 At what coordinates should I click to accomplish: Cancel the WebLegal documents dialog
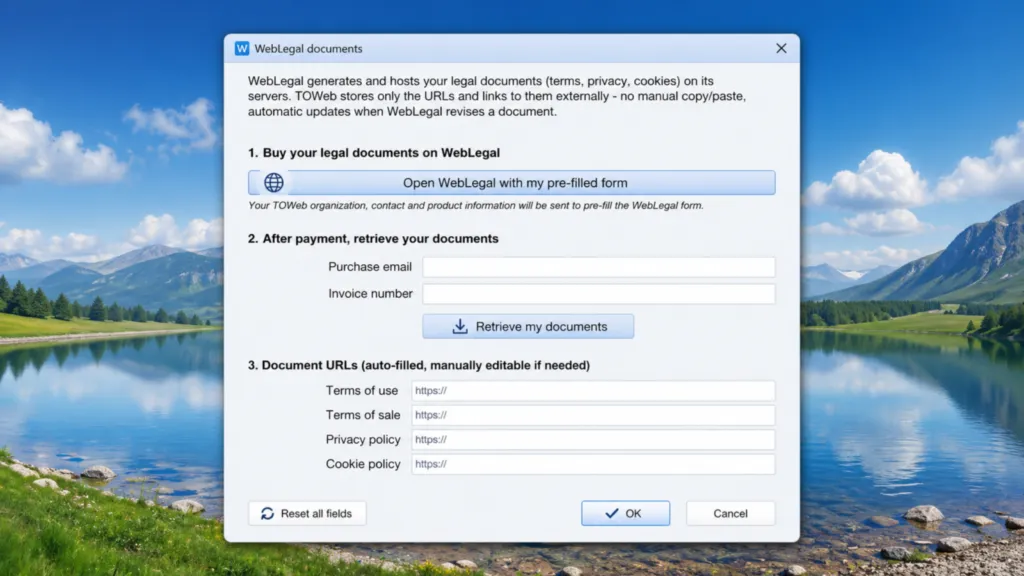730,513
